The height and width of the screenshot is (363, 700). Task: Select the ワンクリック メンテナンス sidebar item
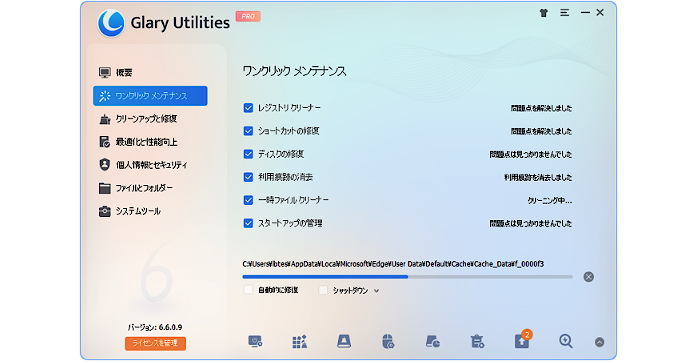[x=150, y=96]
